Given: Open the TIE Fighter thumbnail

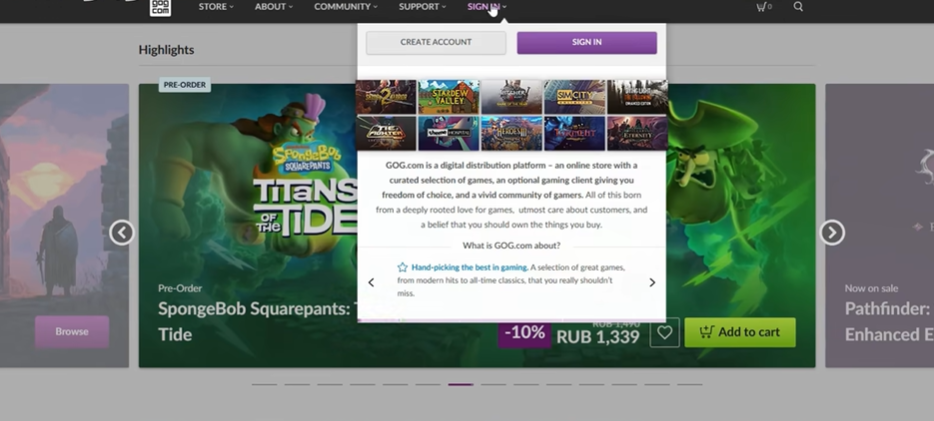Looking at the screenshot, I should coord(386,133).
